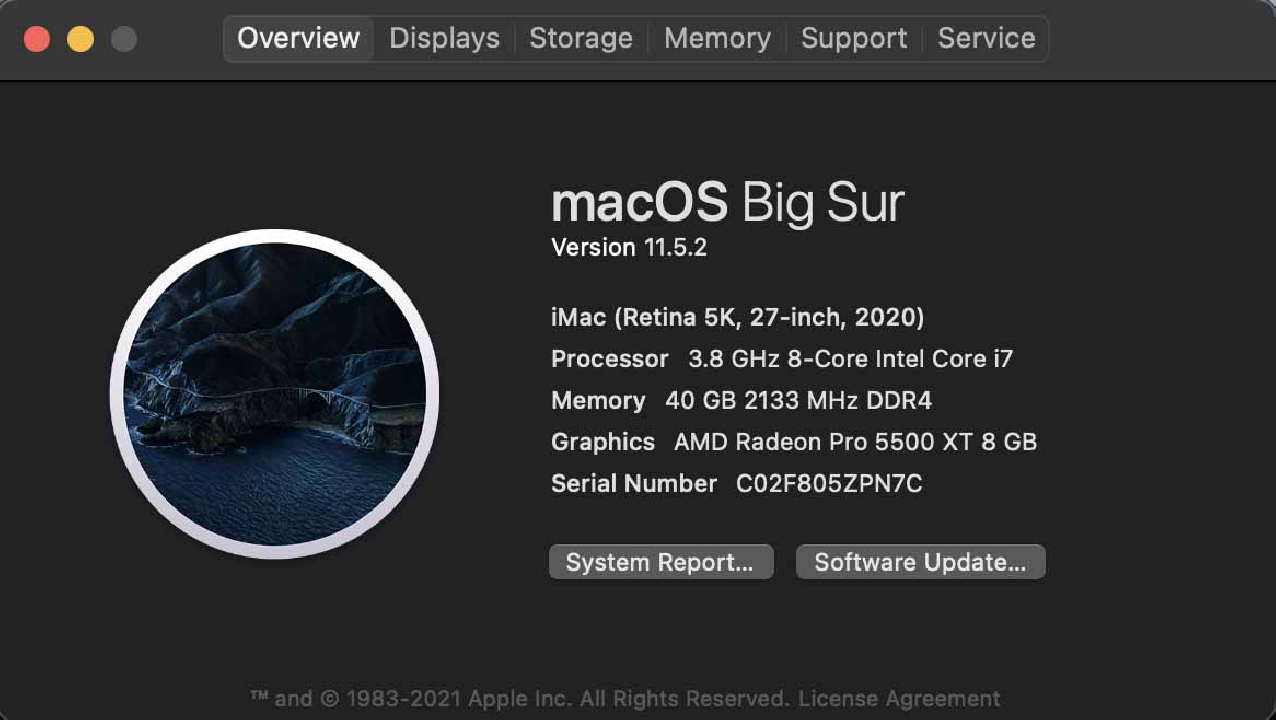1276x720 pixels.
Task: Click the macOS Big Sur circular logo
Action: pyautogui.click(x=274, y=394)
